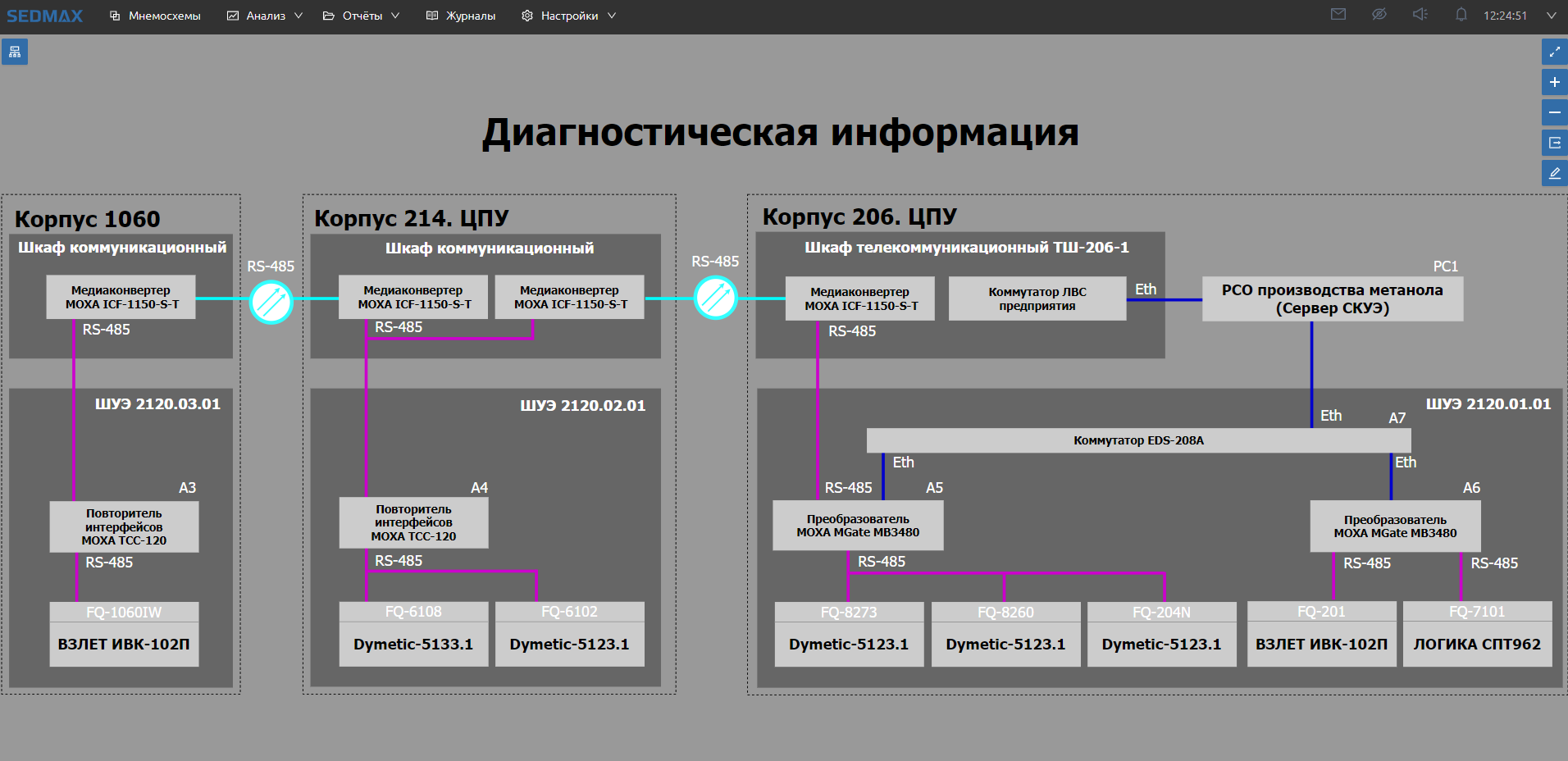
Task: Enable fullscreen mode with the expand arrows icon
Action: [1554, 51]
